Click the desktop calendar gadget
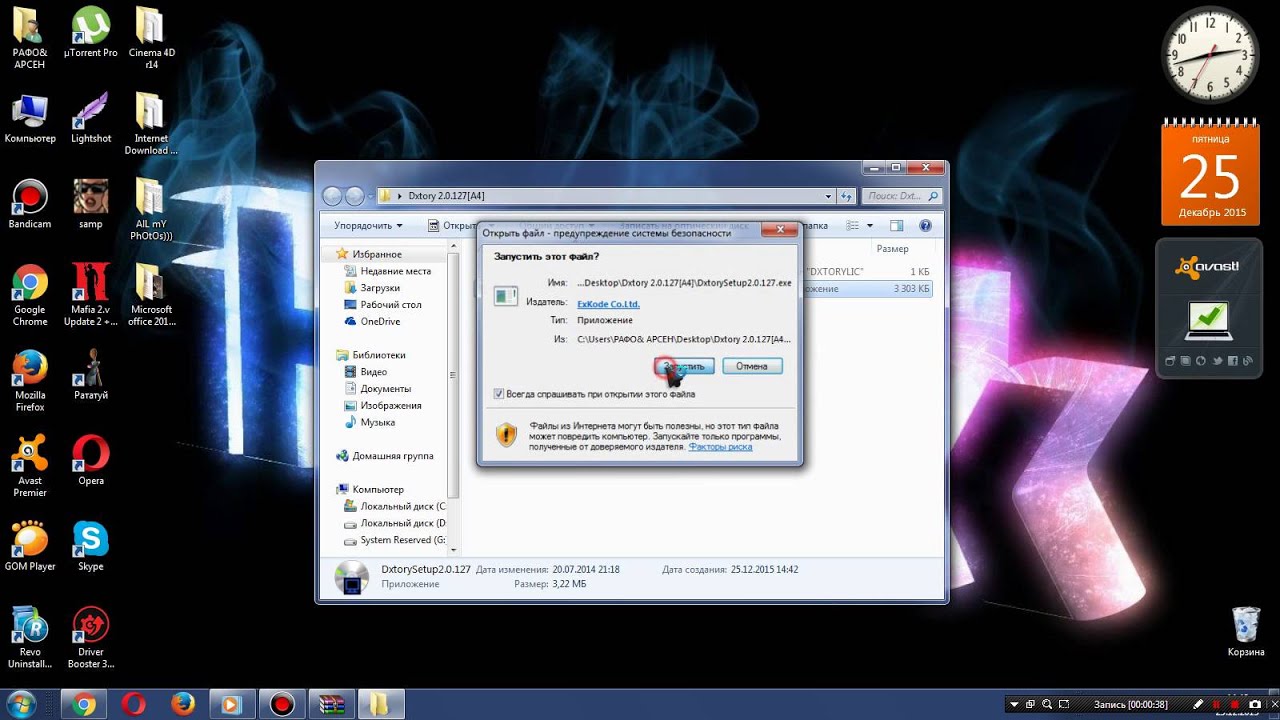This screenshot has height=720, width=1280. click(1210, 170)
